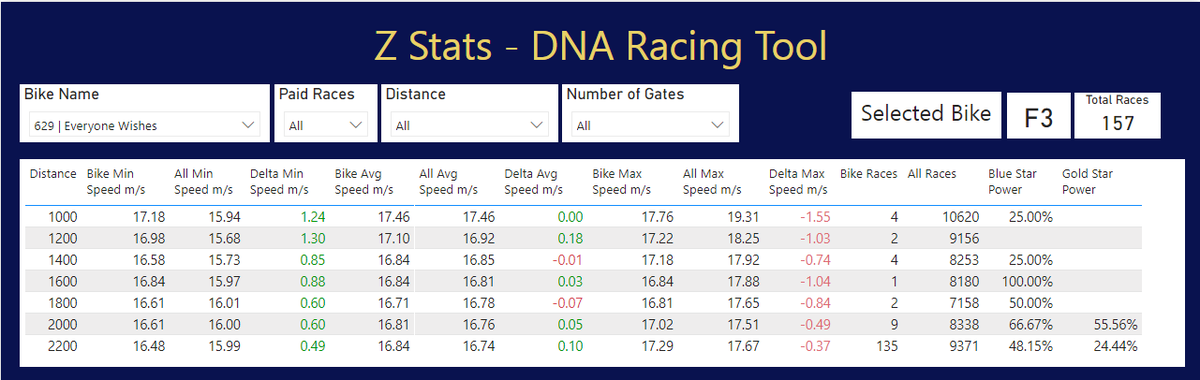
Task: Sort by All Max Speed column header
Action: (712, 181)
